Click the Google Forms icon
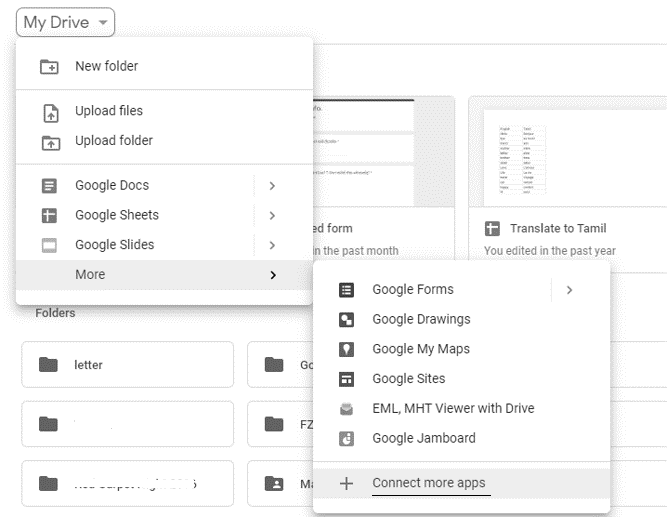This screenshot has width=667, height=517. (x=346, y=290)
